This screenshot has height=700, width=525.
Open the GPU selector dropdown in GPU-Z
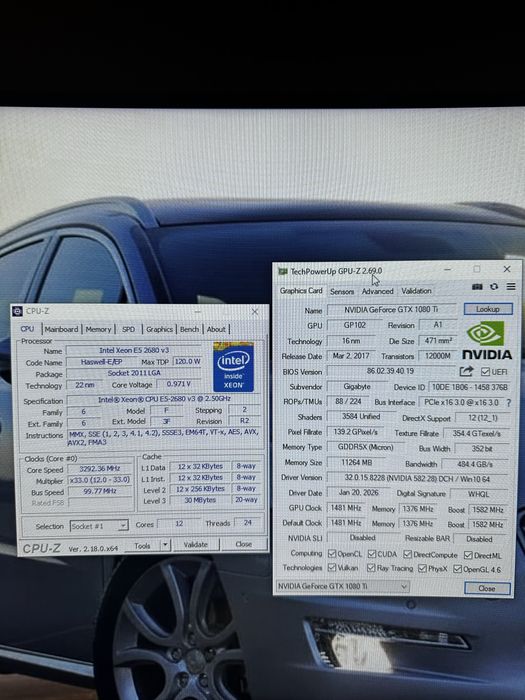[x=342, y=586]
